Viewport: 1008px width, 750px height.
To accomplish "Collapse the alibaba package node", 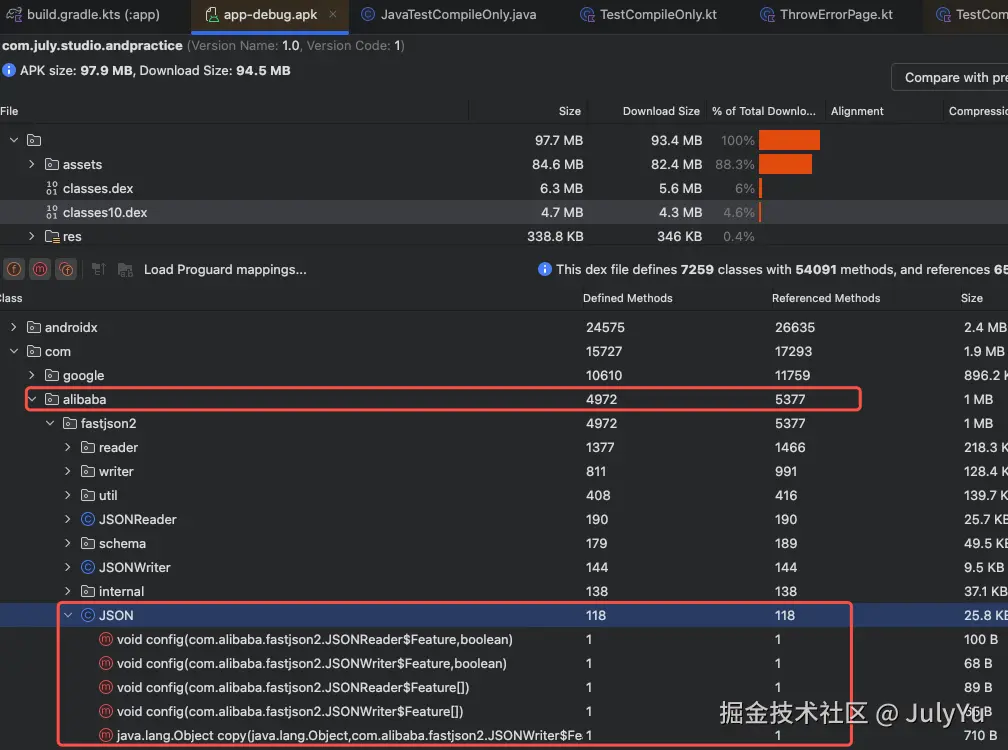I will (x=32, y=399).
